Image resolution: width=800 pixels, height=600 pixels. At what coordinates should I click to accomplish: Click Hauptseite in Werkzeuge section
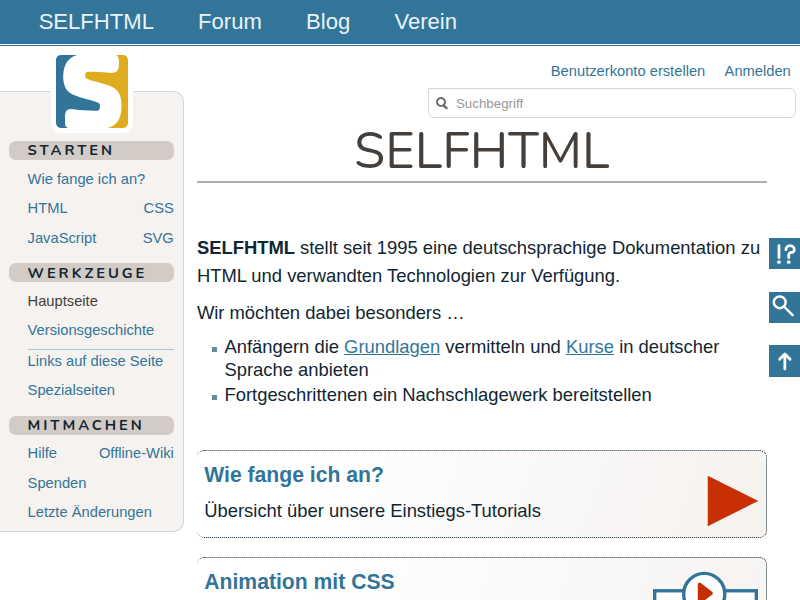(62, 301)
